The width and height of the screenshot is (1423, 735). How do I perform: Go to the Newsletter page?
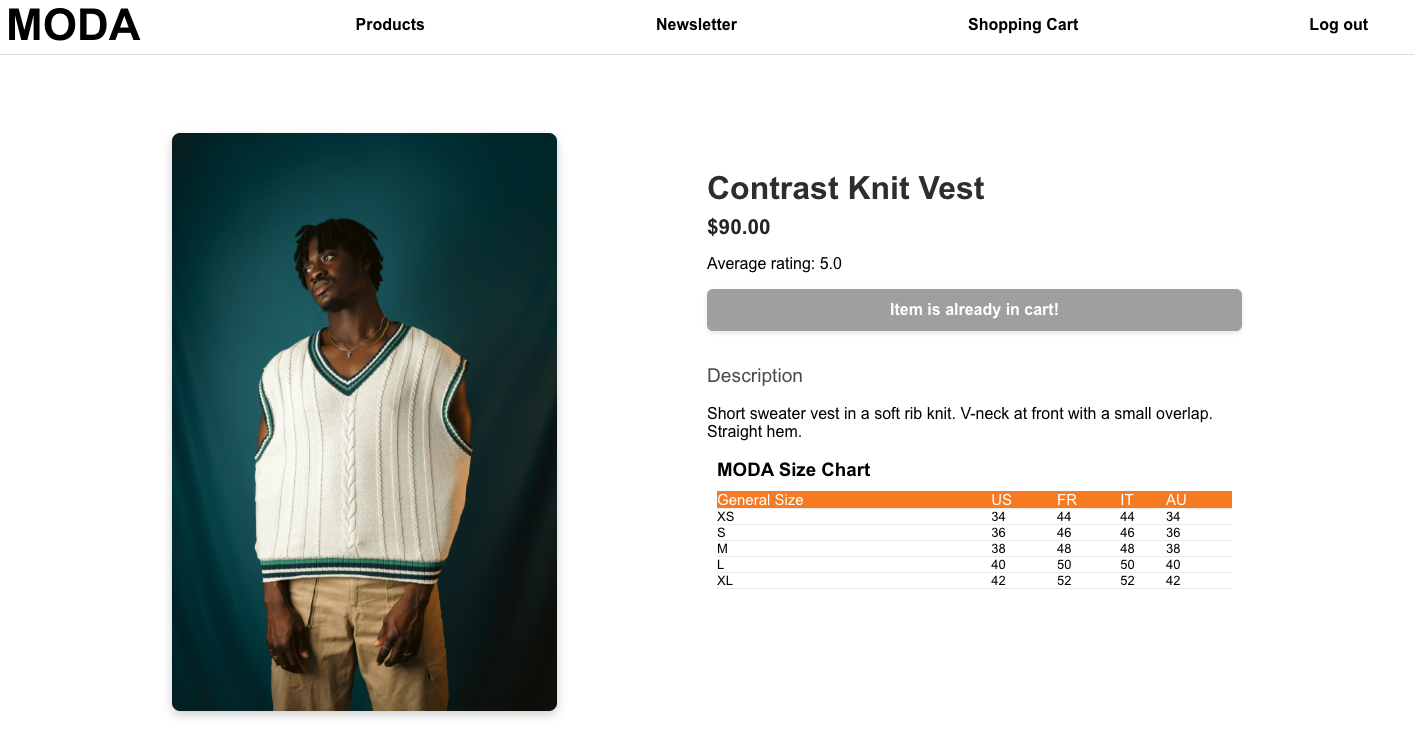coord(696,25)
